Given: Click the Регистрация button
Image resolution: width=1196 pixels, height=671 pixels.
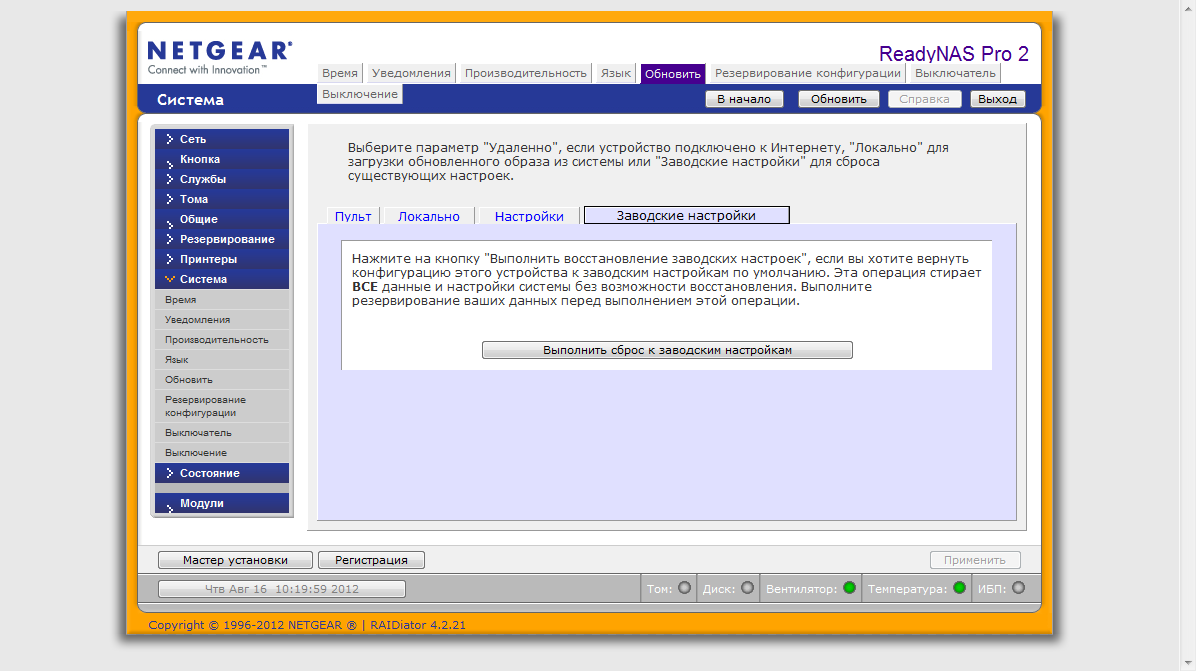Looking at the screenshot, I should coord(371,560).
